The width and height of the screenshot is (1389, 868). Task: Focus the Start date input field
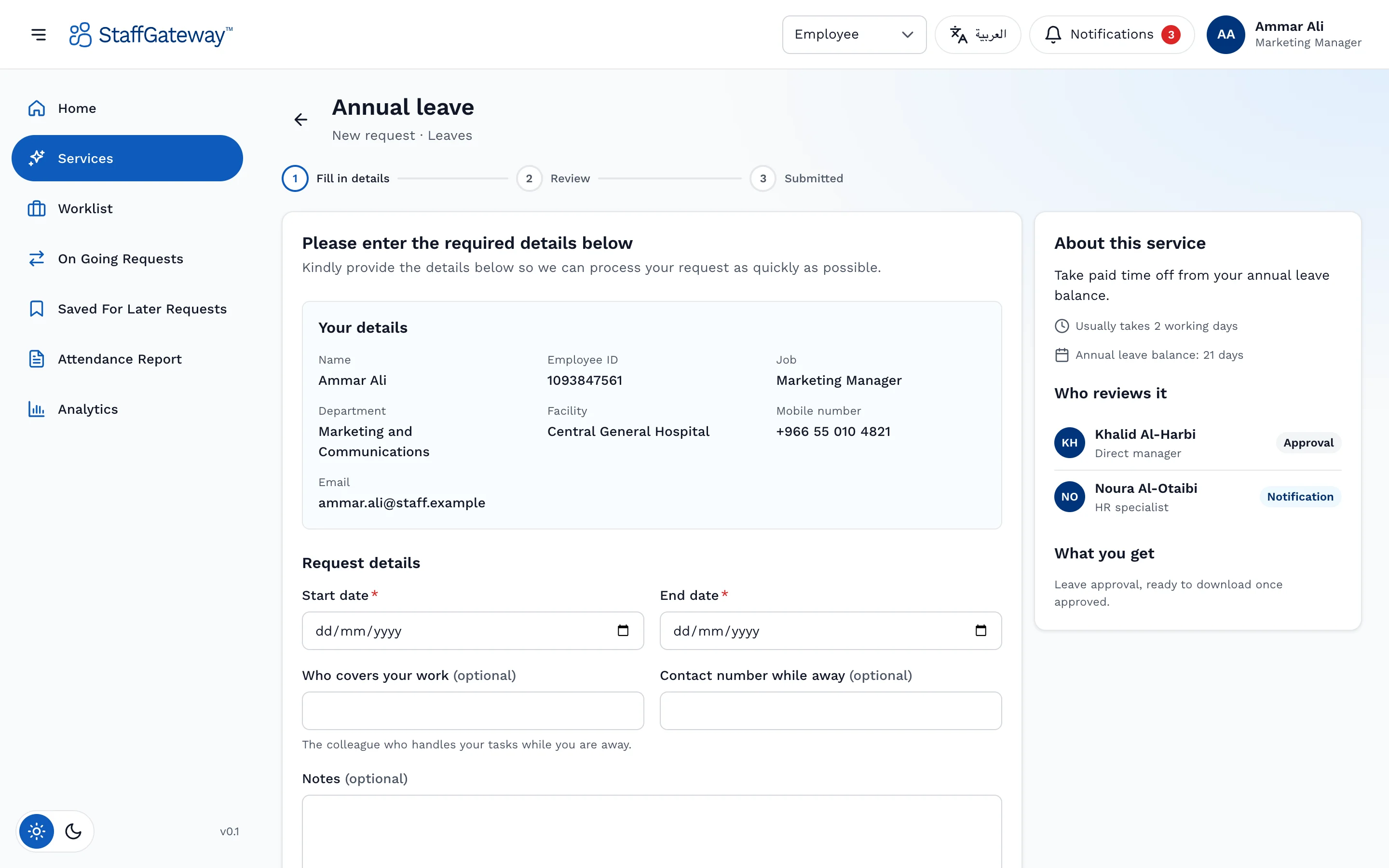tap(473, 631)
